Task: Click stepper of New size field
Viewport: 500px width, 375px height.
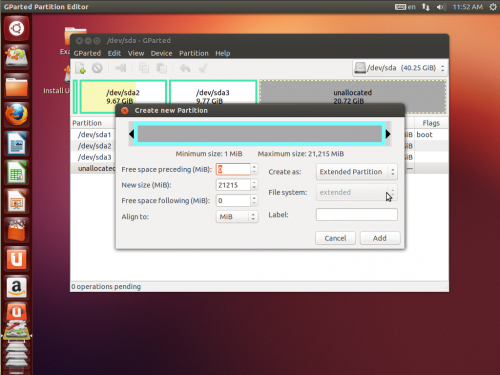Action: coord(254,185)
